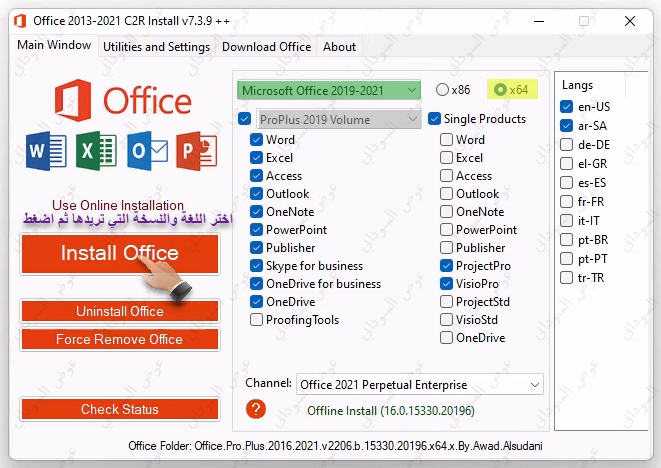Screen dimensions: 661x468
Task: Enable the fr-FR language
Action: 567,202
